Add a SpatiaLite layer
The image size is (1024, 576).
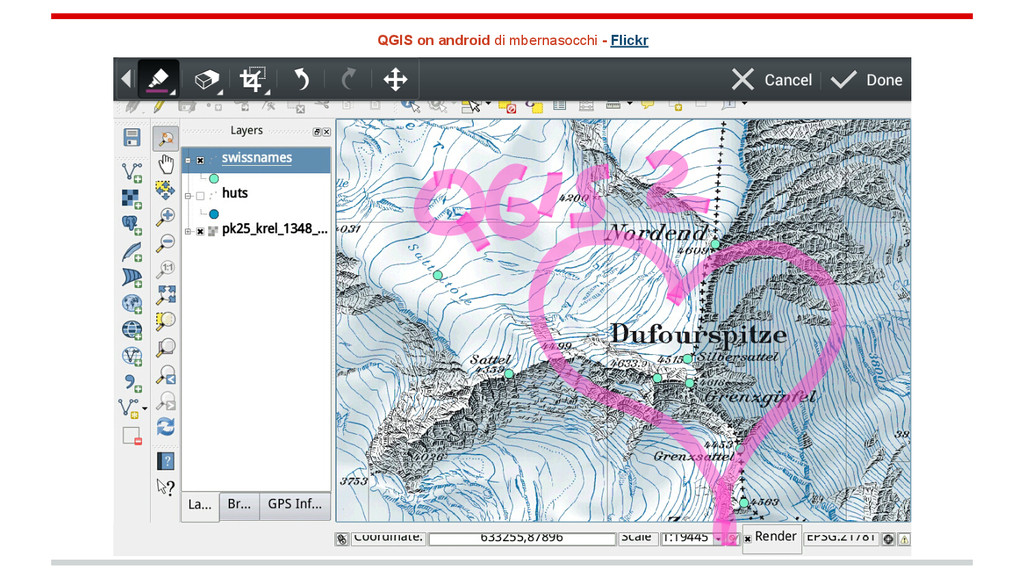132,251
